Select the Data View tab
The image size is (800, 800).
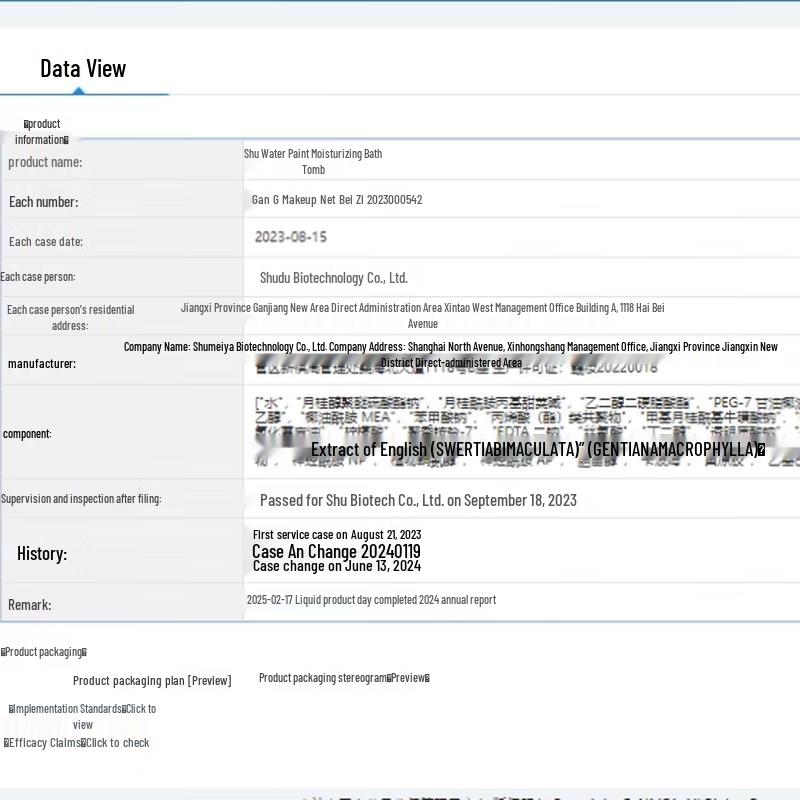83,68
